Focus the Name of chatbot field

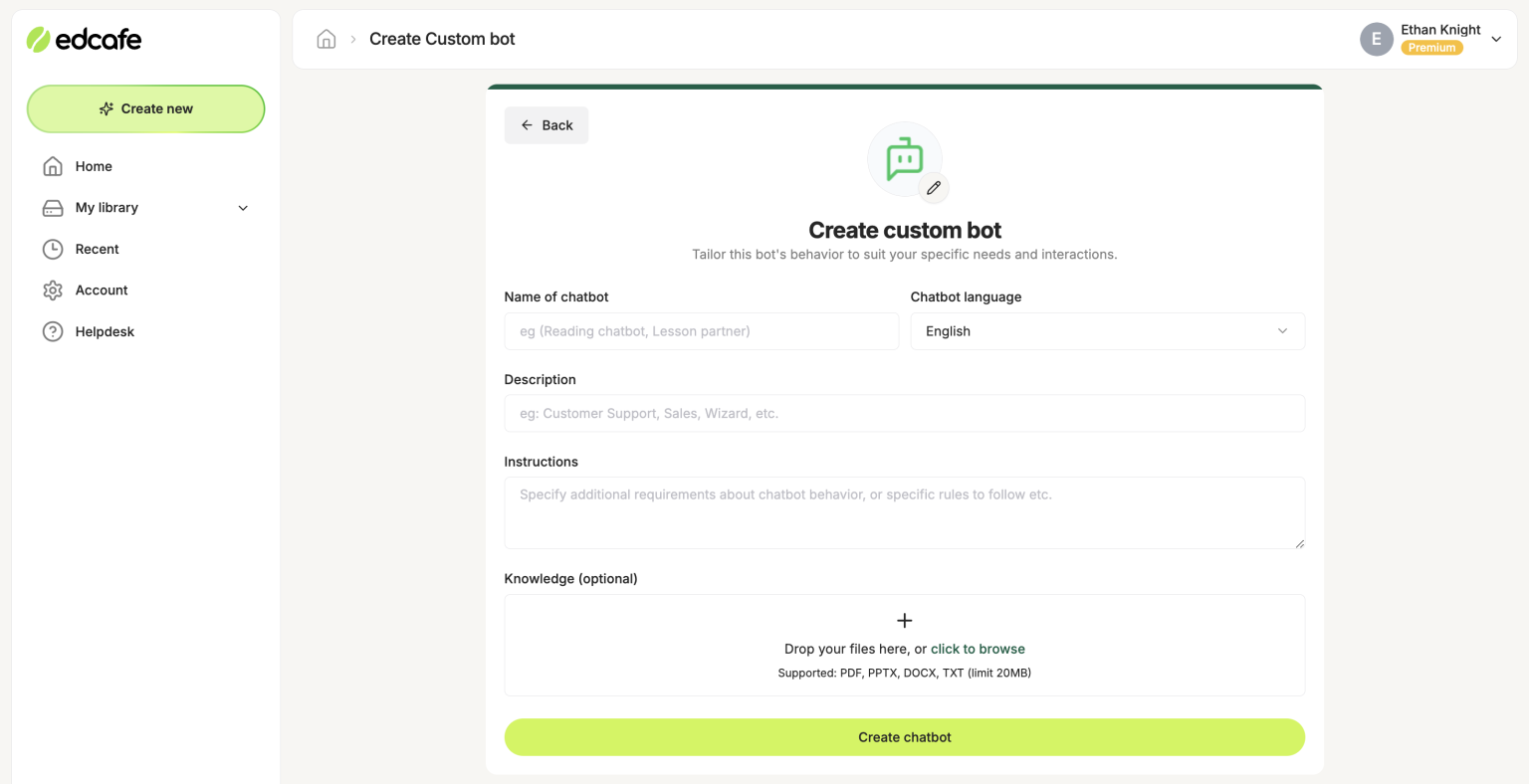click(x=701, y=330)
